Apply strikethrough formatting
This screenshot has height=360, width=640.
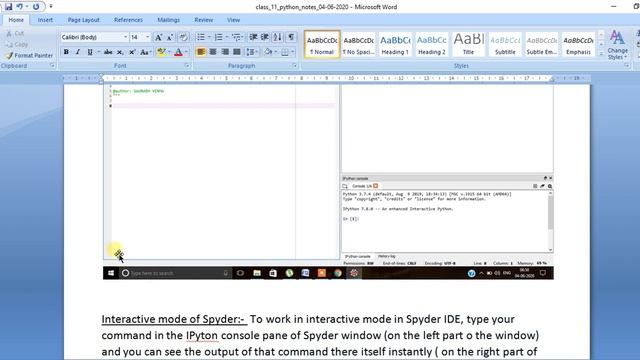108,52
